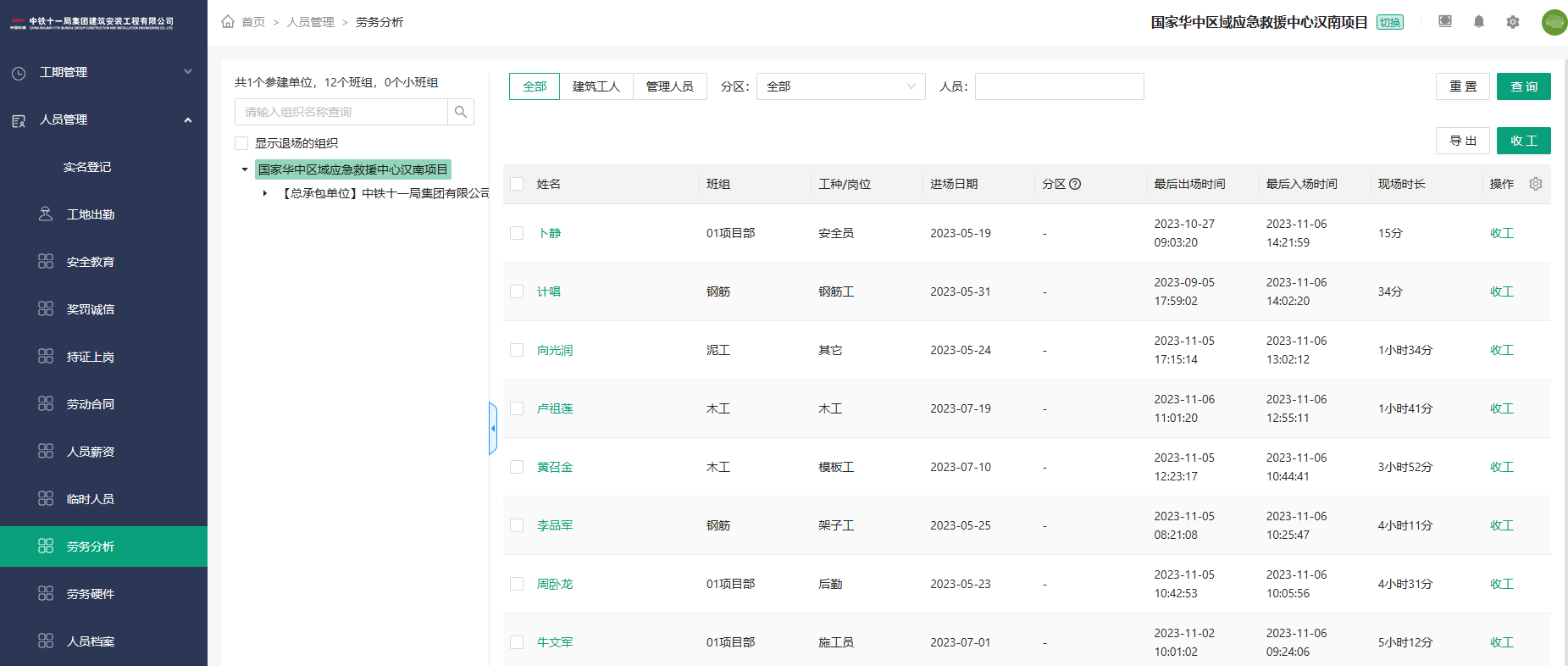
Task: Open the message icon in top bar
Action: pyautogui.click(x=1445, y=22)
